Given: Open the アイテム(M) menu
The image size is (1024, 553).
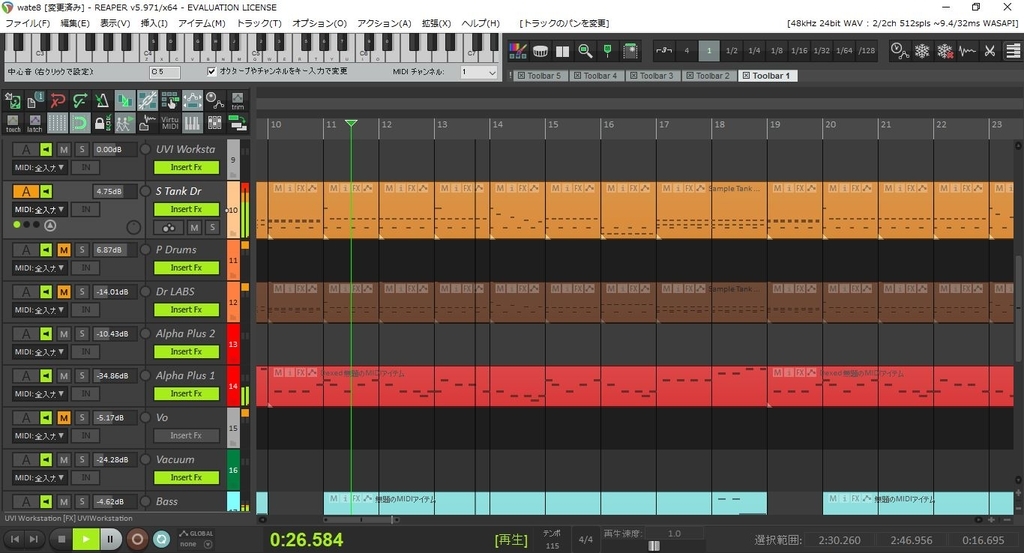Looking at the screenshot, I should pos(202,23).
